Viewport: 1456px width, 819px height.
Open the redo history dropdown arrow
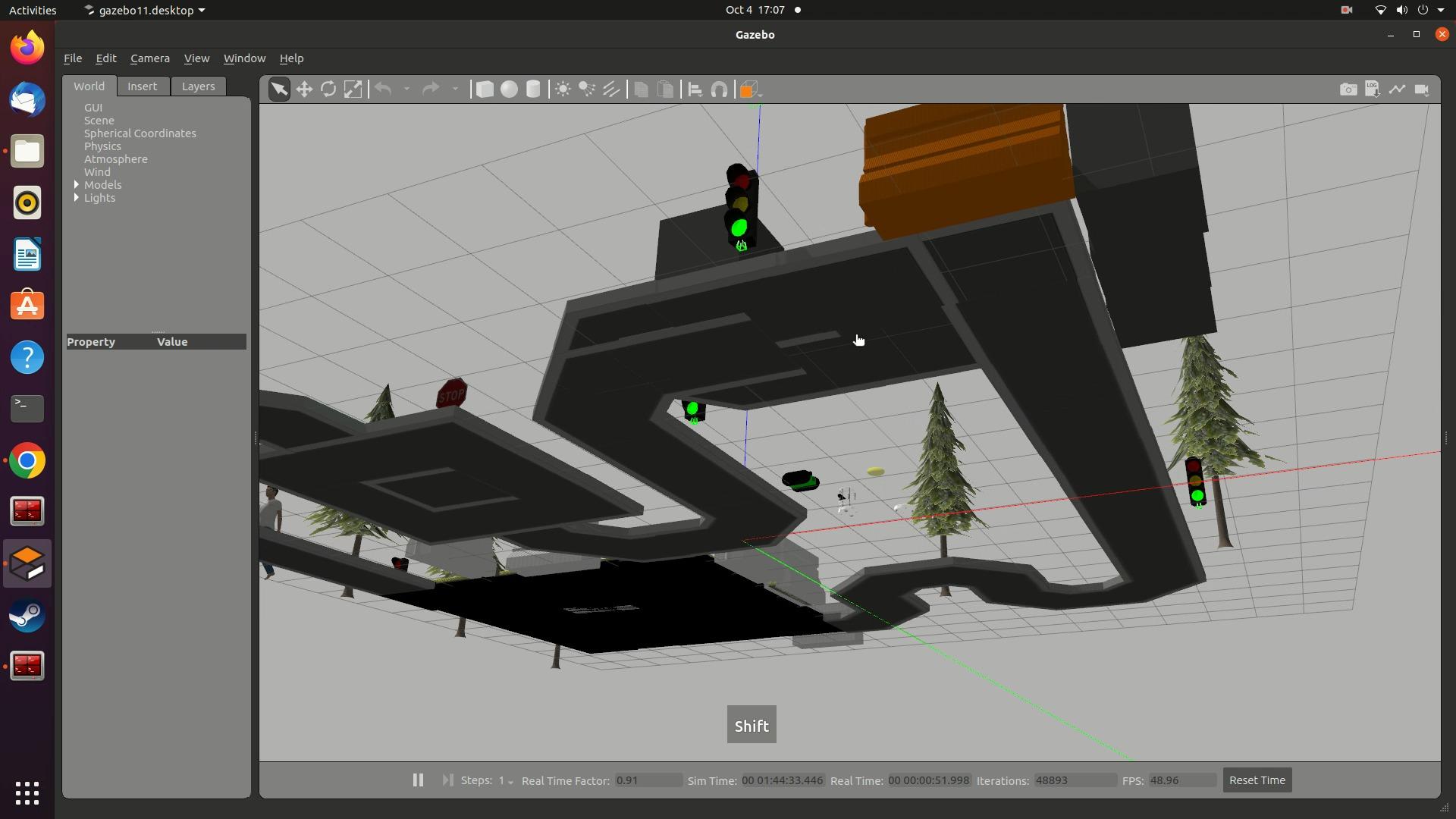tap(455, 89)
